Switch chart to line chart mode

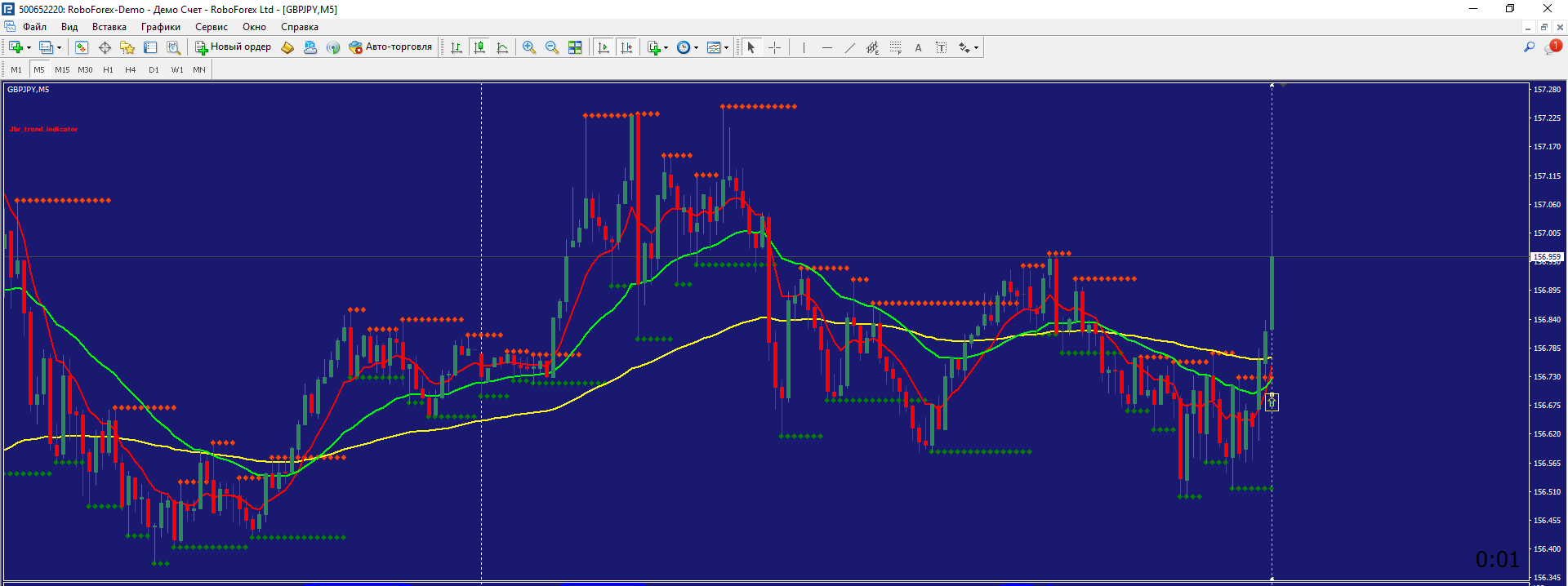click(x=502, y=47)
